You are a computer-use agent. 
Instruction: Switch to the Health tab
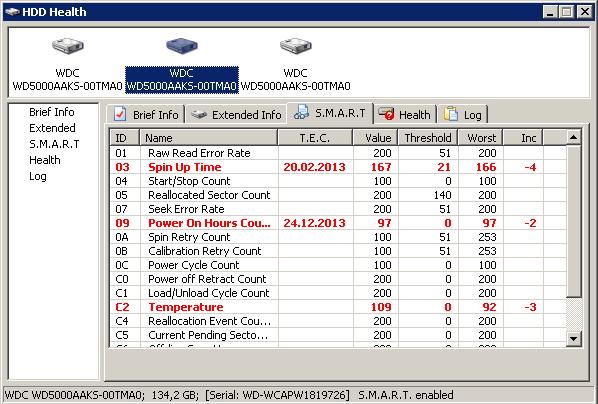point(405,114)
